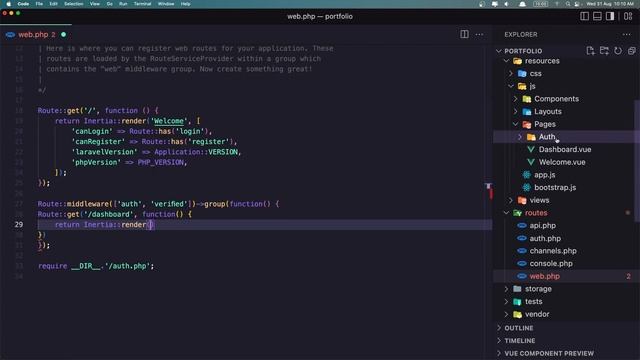Click the Dashboard.vue Vue file icon
Screen dimensions: 640x360
(531, 149)
